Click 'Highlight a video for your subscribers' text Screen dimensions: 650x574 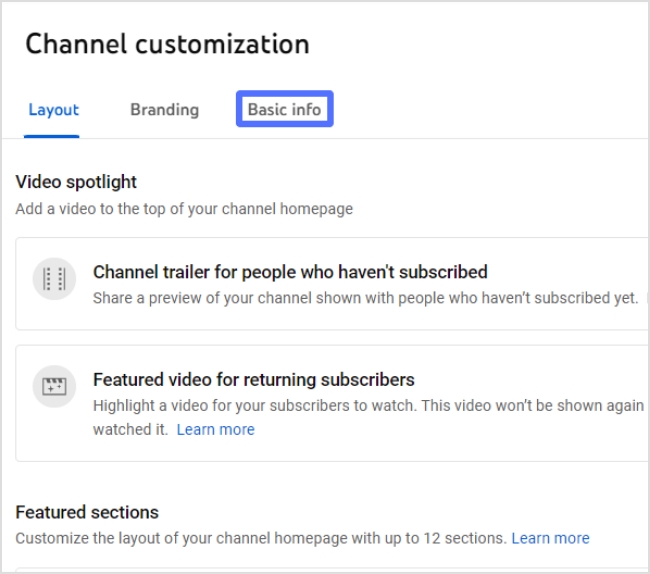click(369, 417)
